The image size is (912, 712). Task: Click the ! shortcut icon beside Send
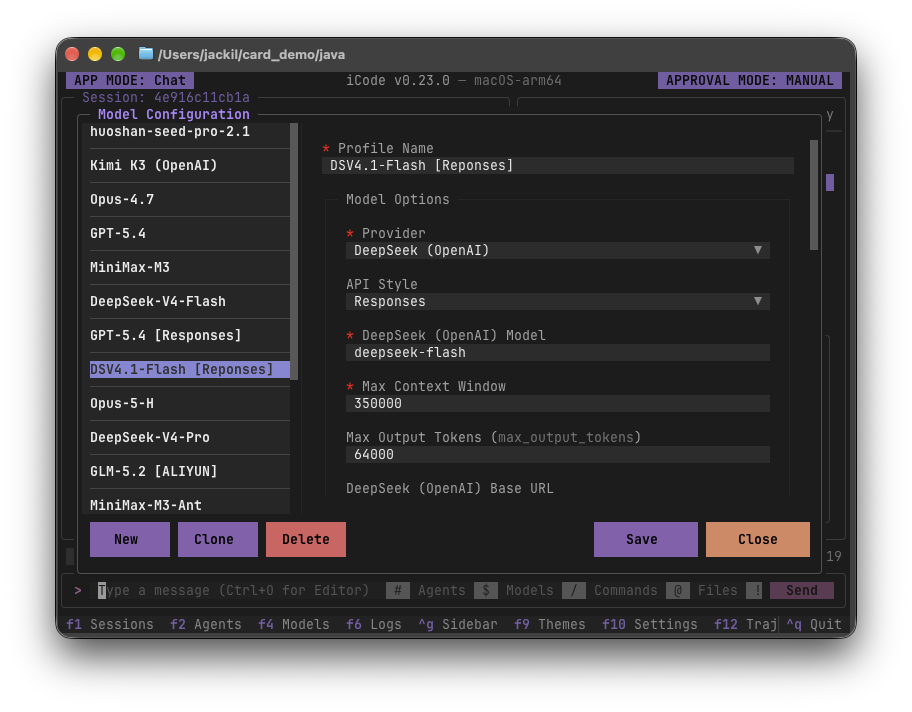click(754, 590)
